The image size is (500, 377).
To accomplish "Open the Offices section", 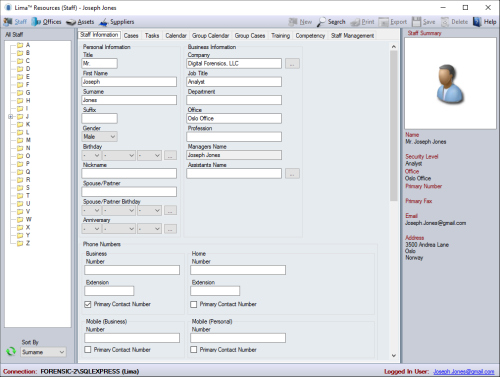I will (x=46, y=22).
